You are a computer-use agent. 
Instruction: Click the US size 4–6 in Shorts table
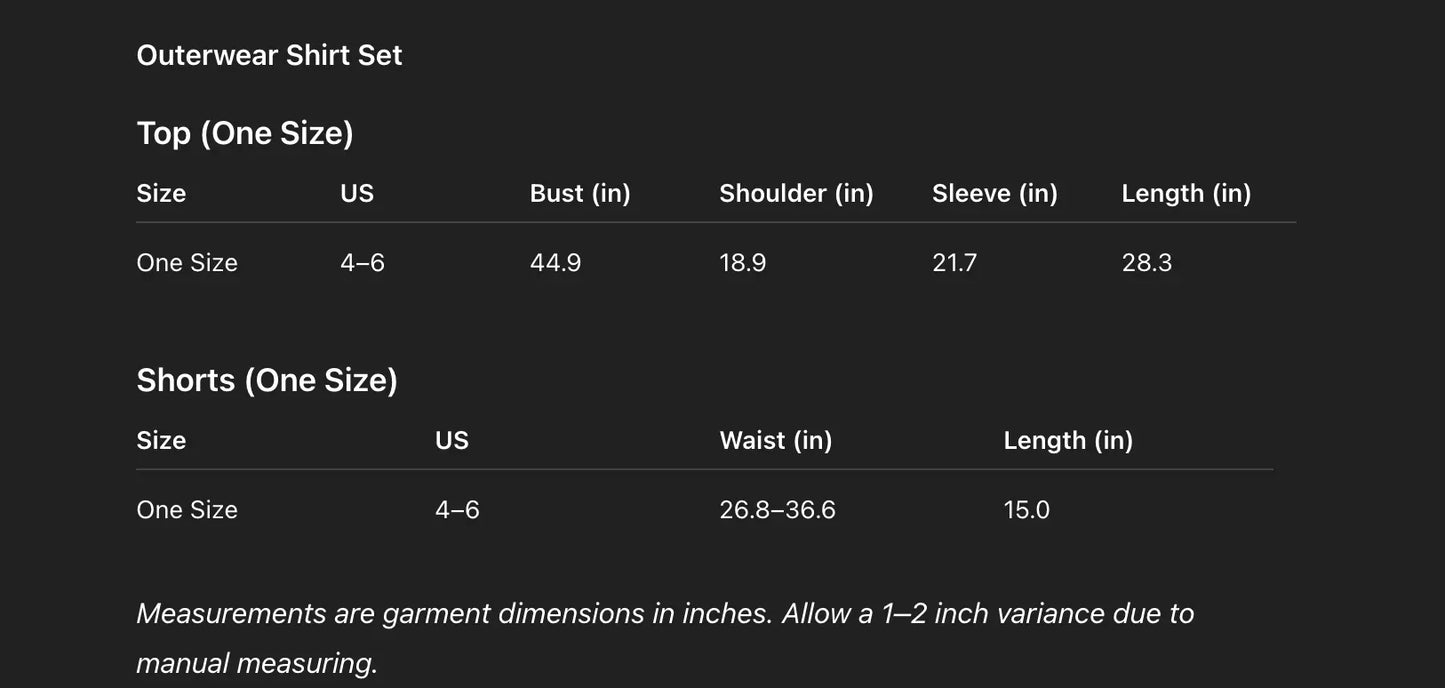[x=457, y=510]
